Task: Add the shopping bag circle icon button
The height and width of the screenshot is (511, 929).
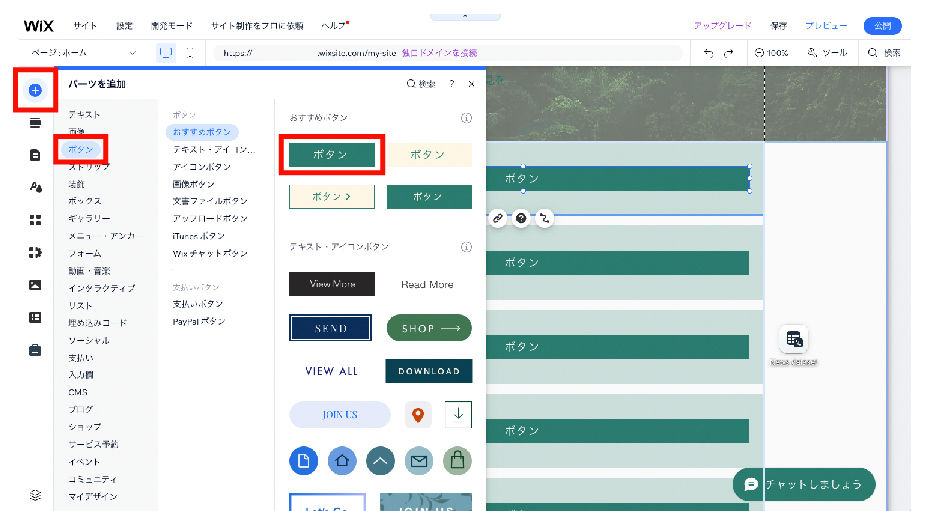Action: tap(457, 461)
